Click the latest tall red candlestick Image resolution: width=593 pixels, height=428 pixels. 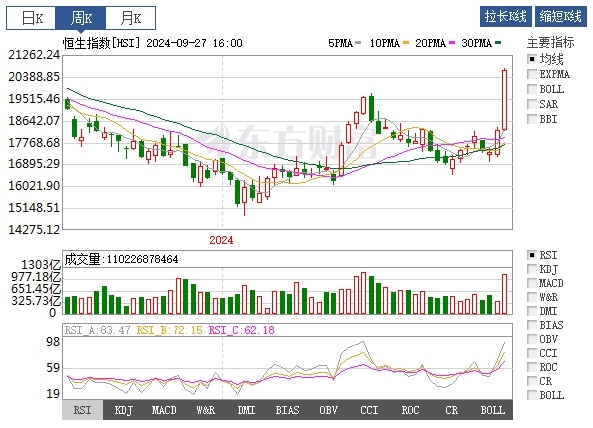[505, 100]
